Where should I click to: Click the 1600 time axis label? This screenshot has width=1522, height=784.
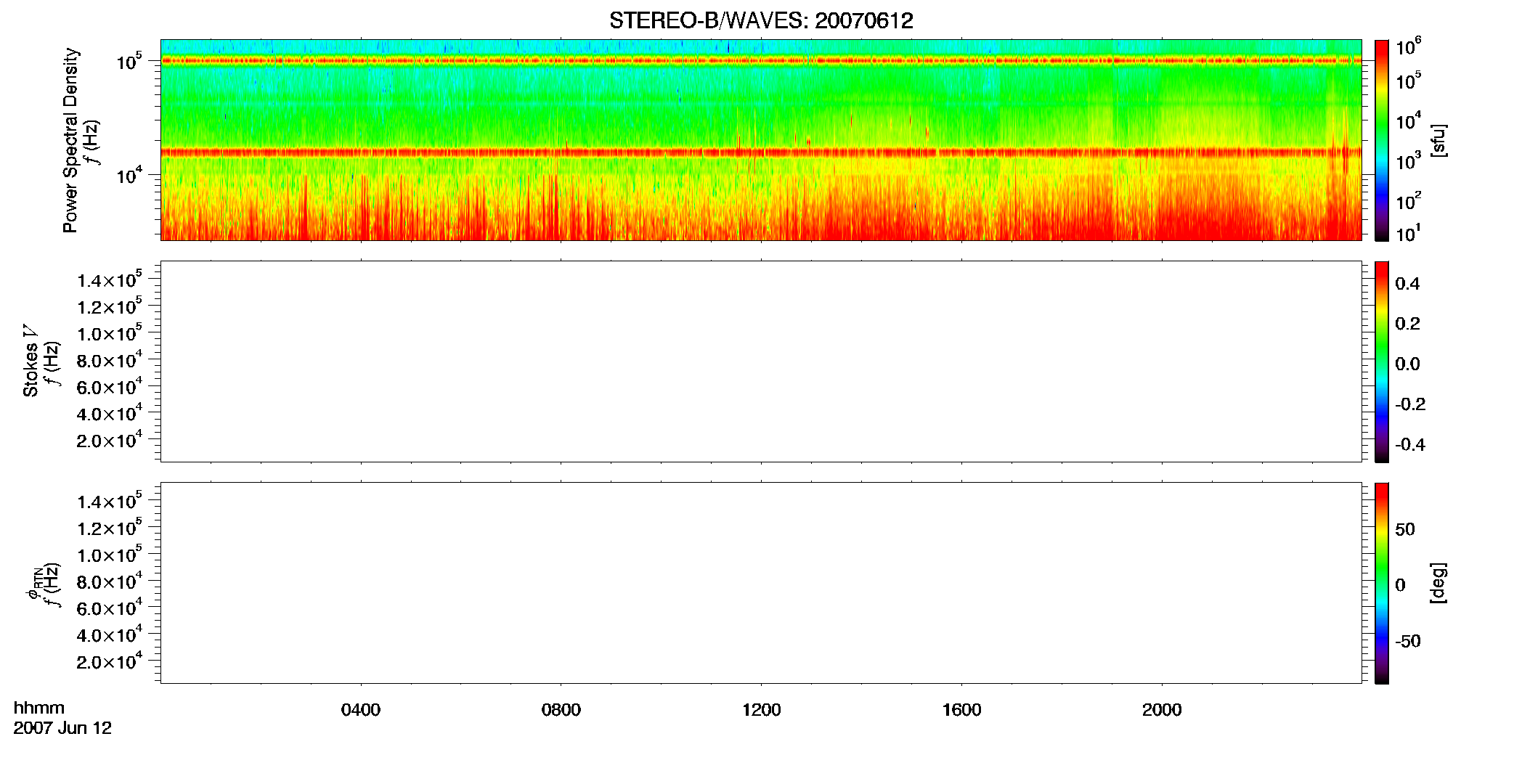tap(961, 710)
